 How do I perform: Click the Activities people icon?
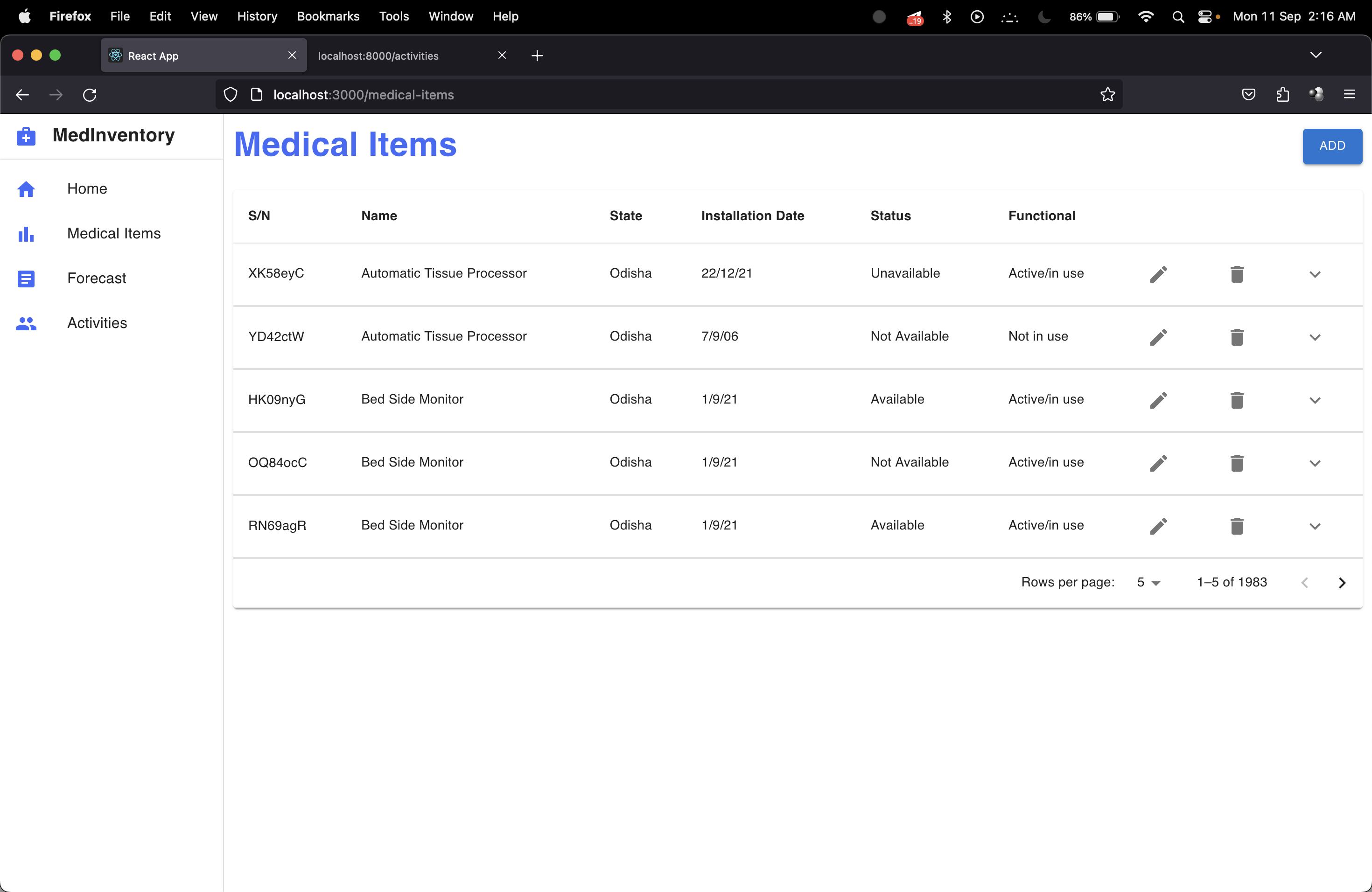26,323
